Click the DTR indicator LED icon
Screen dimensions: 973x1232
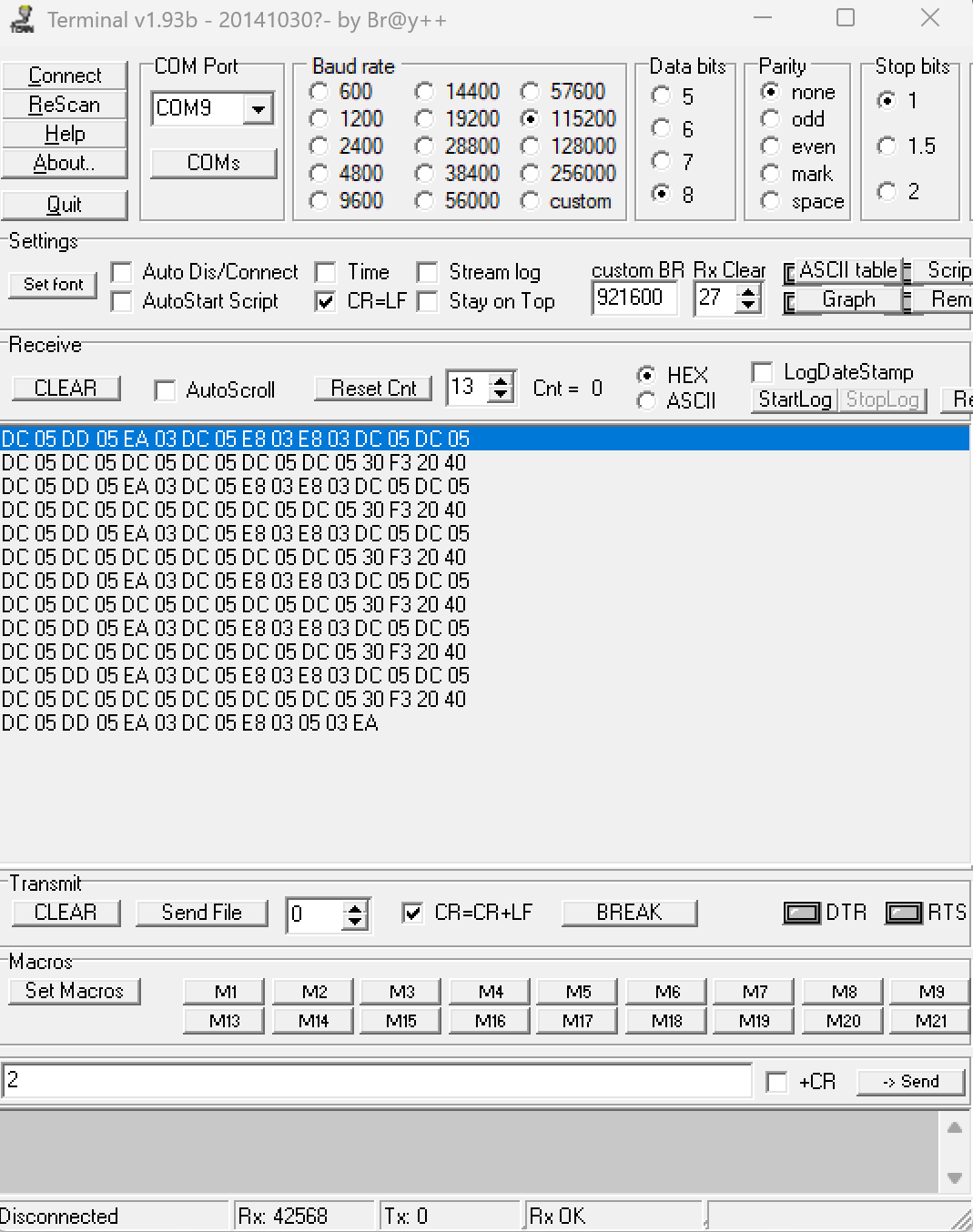pyautogui.click(x=802, y=913)
